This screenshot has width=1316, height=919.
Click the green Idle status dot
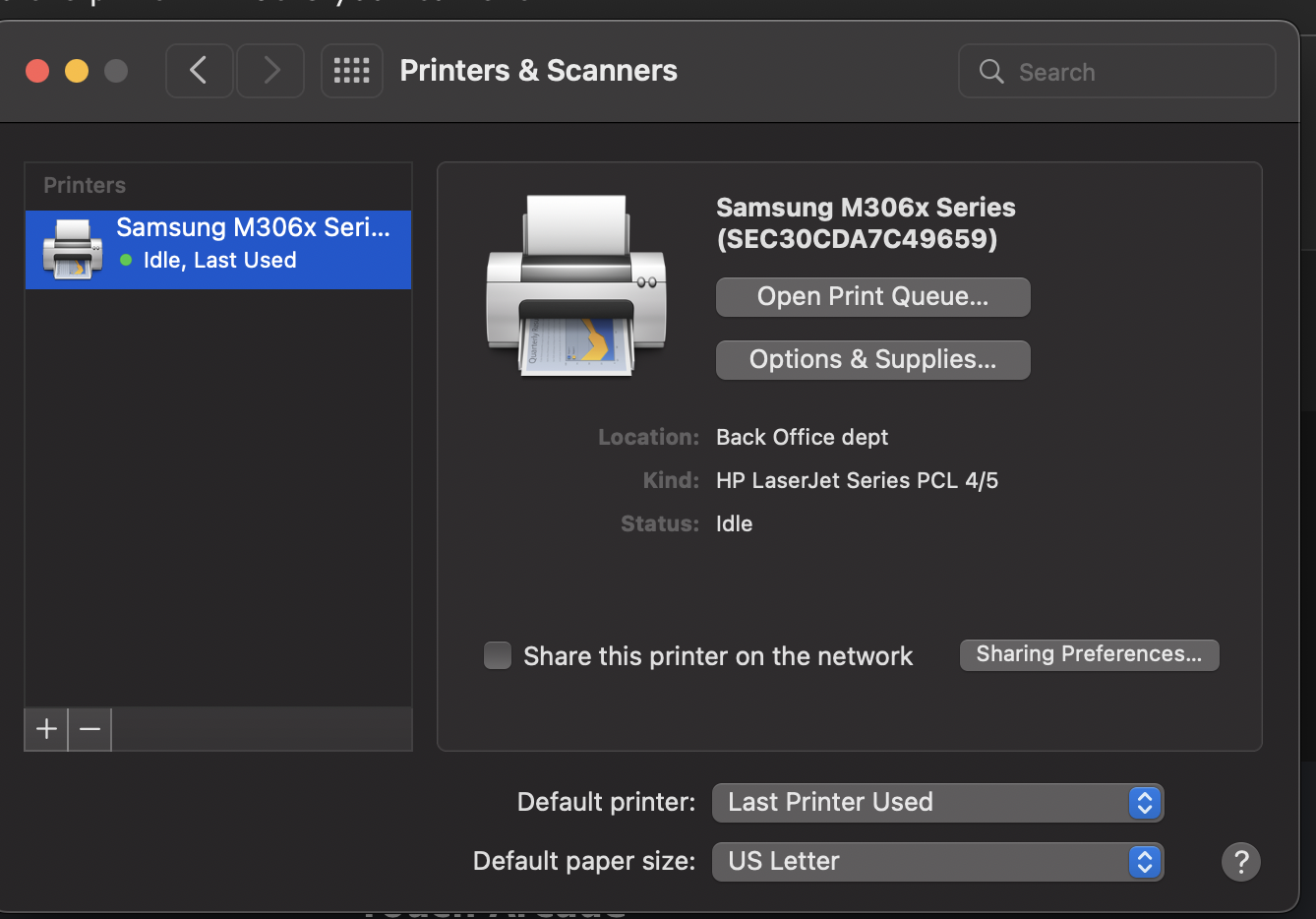126,261
